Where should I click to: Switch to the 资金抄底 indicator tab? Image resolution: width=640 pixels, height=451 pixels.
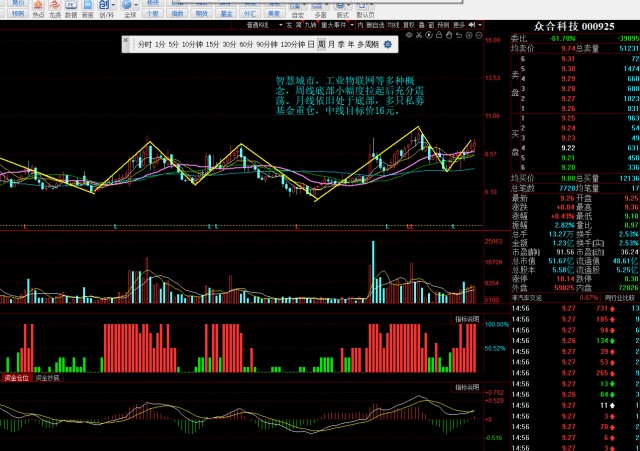pyautogui.click(x=47, y=379)
